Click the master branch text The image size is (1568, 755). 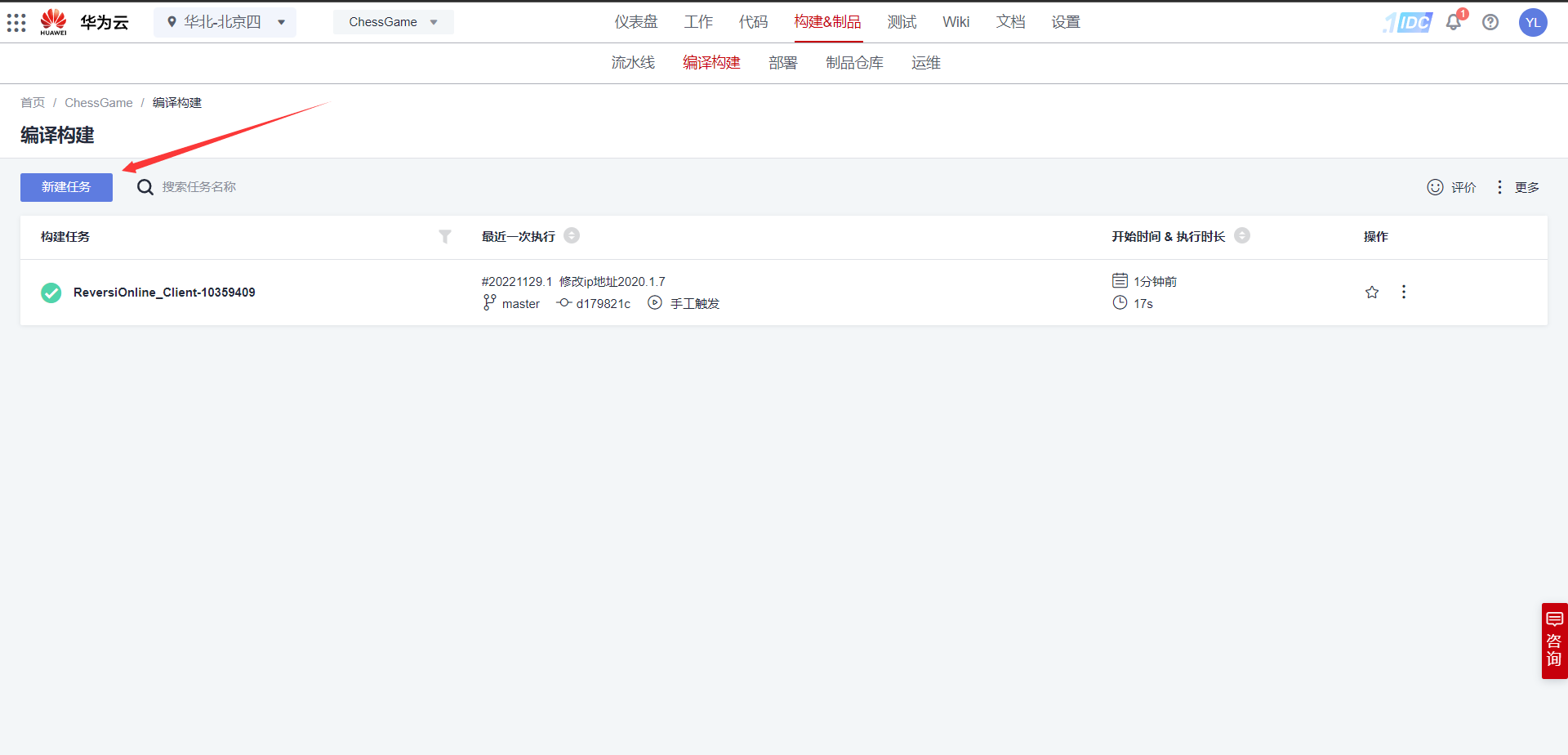521,303
